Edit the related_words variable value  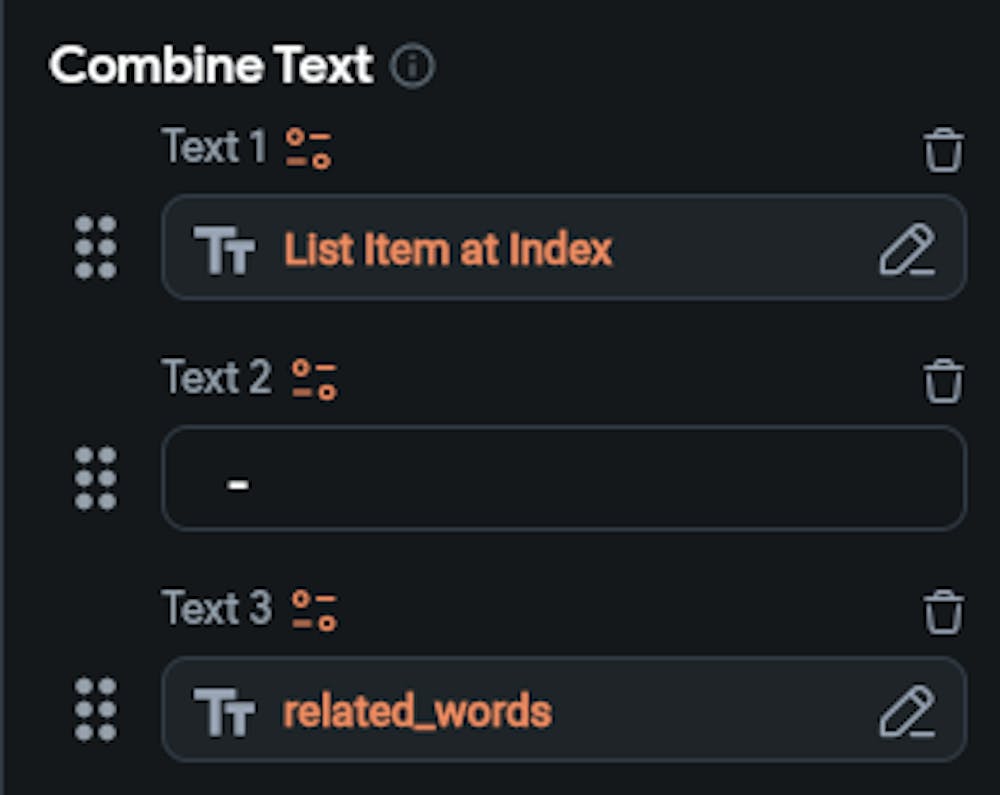906,711
